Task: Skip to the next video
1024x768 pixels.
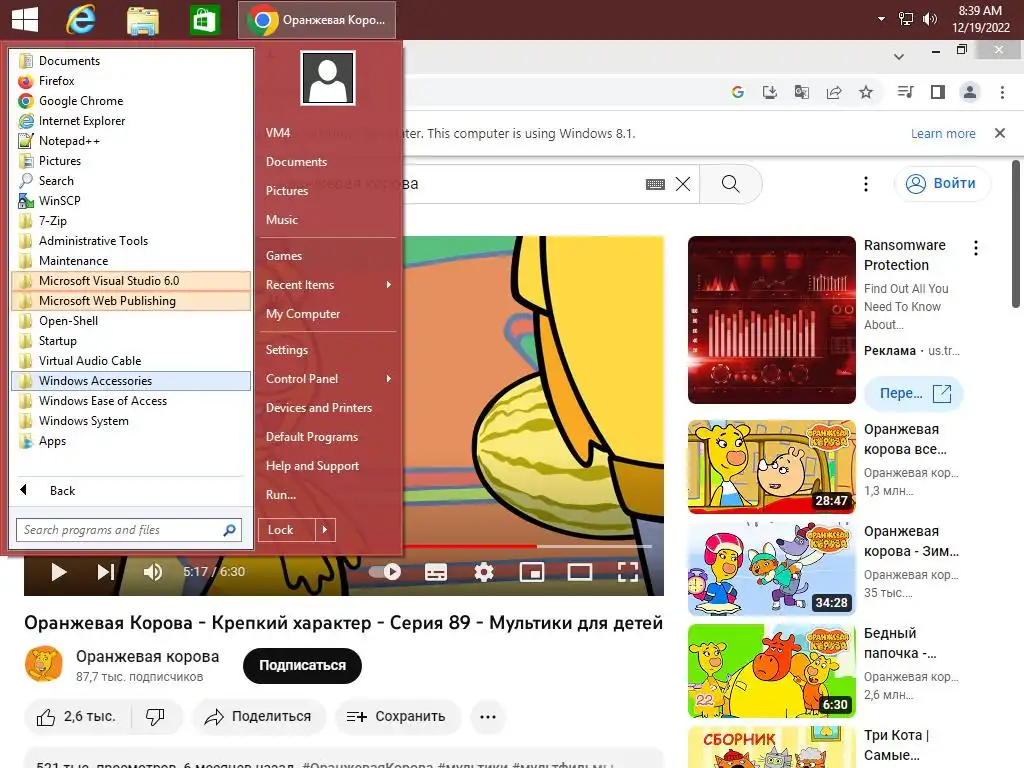Action: (106, 572)
